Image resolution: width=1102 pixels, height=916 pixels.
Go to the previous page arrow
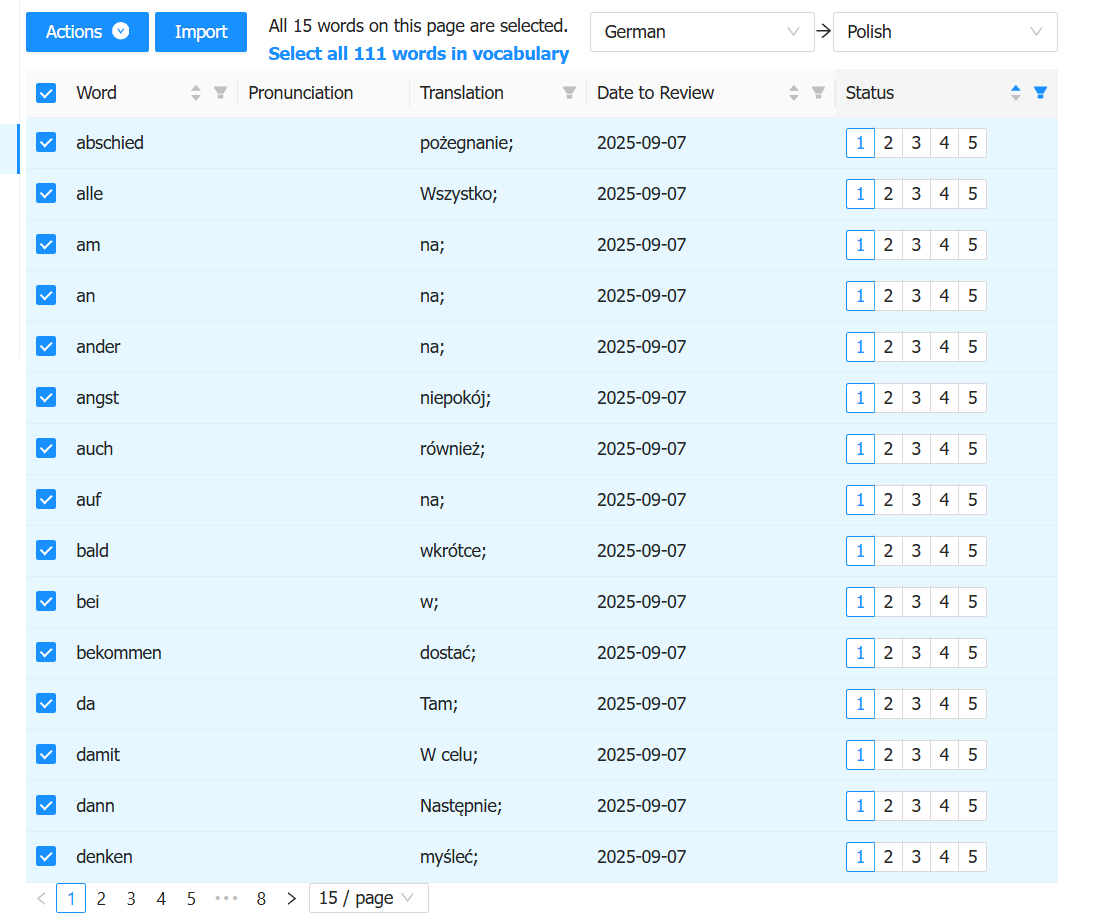41,898
